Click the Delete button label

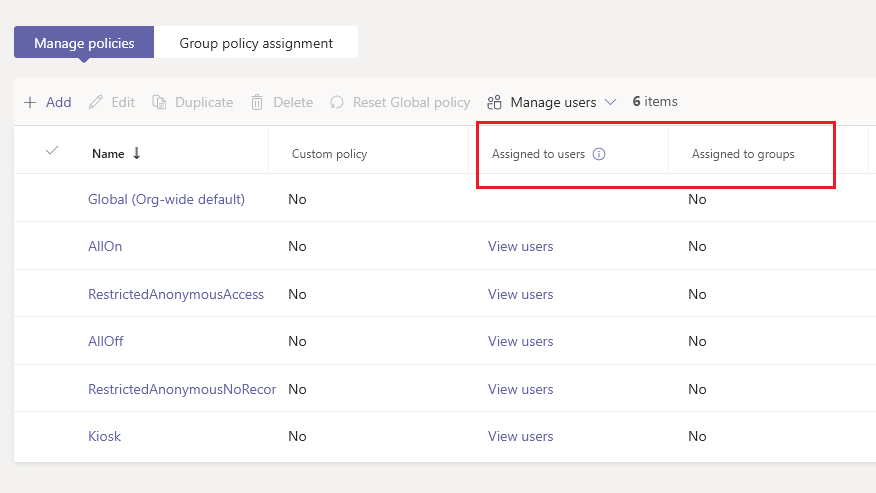click(293, 102)
